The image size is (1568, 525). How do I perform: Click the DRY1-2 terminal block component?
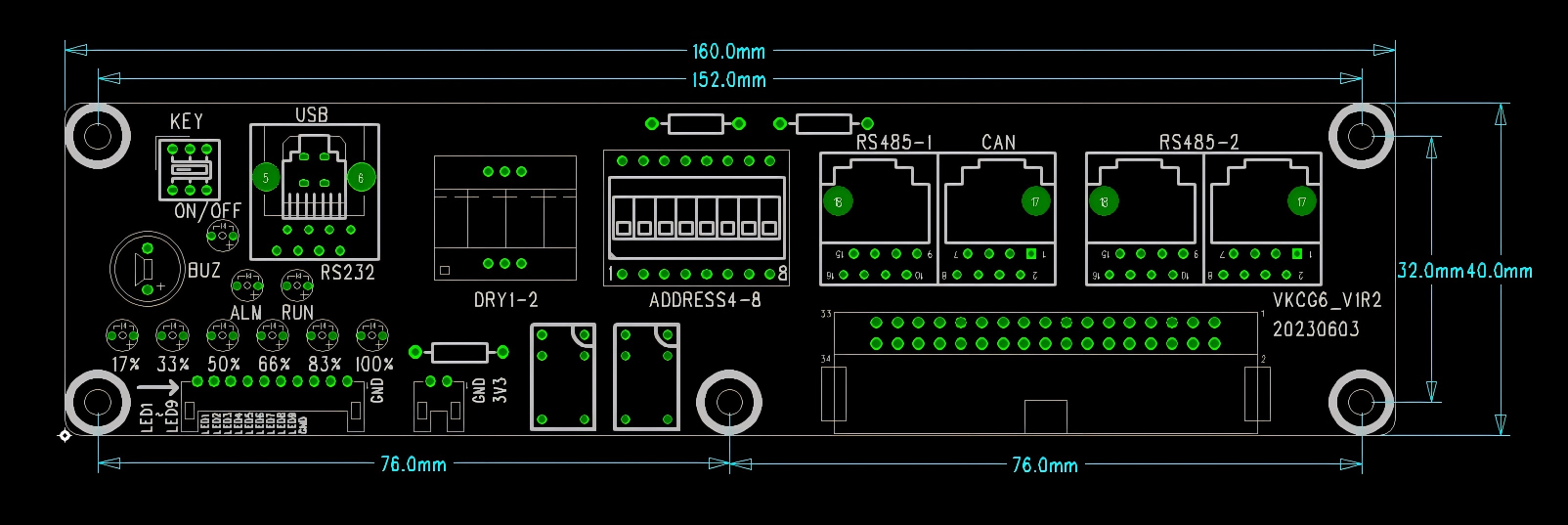504,218
